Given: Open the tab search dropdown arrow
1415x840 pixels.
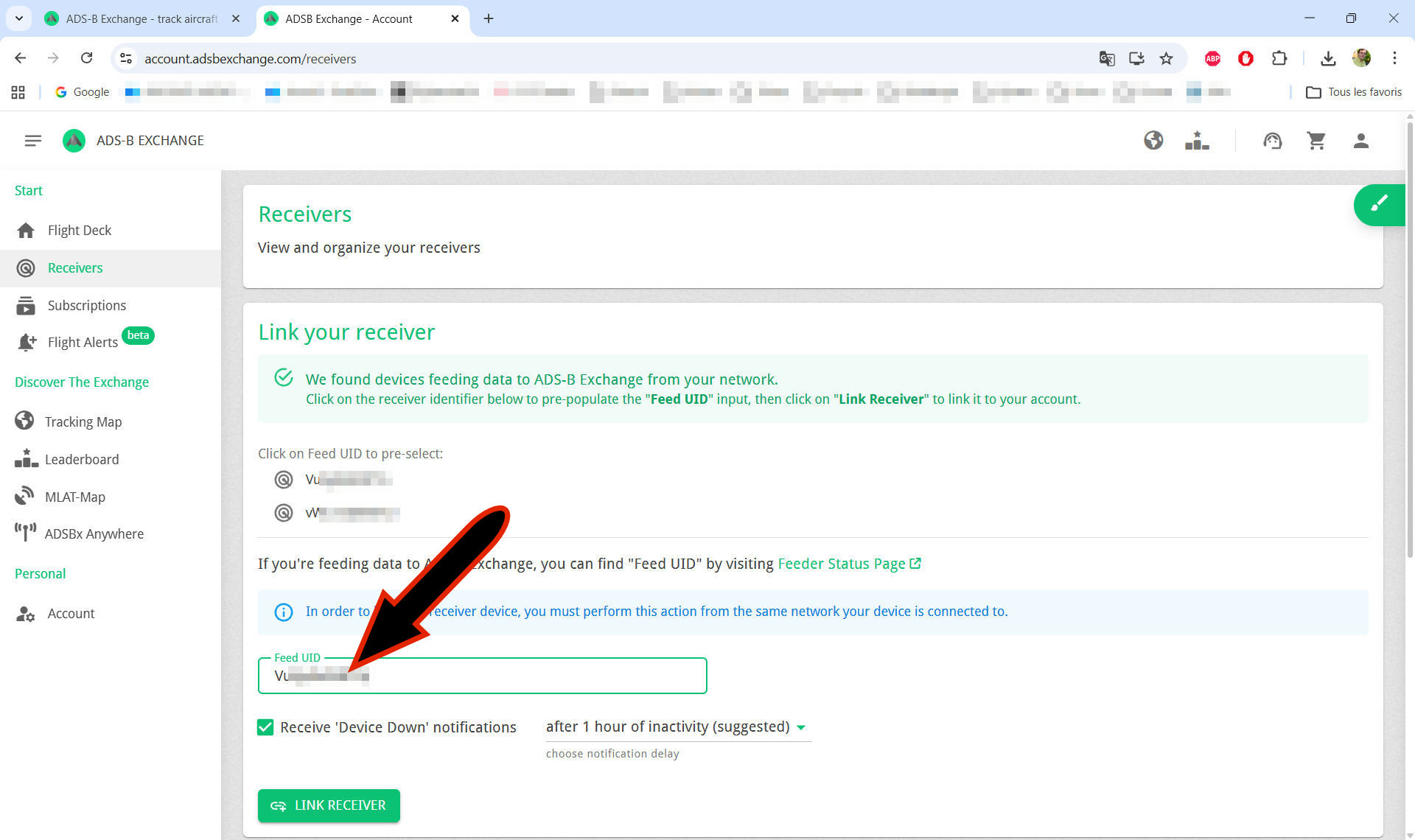Looking at the screenshot, I should pos(19,18).
